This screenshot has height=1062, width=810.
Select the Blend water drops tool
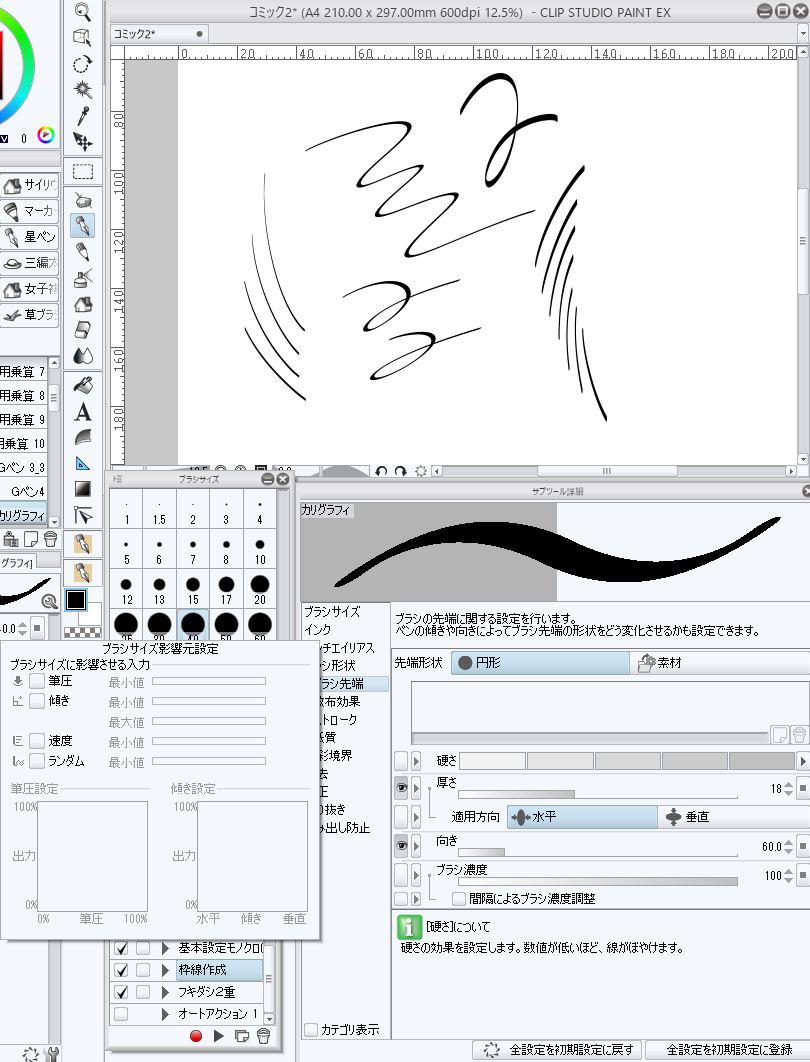[x=83, y=356]
